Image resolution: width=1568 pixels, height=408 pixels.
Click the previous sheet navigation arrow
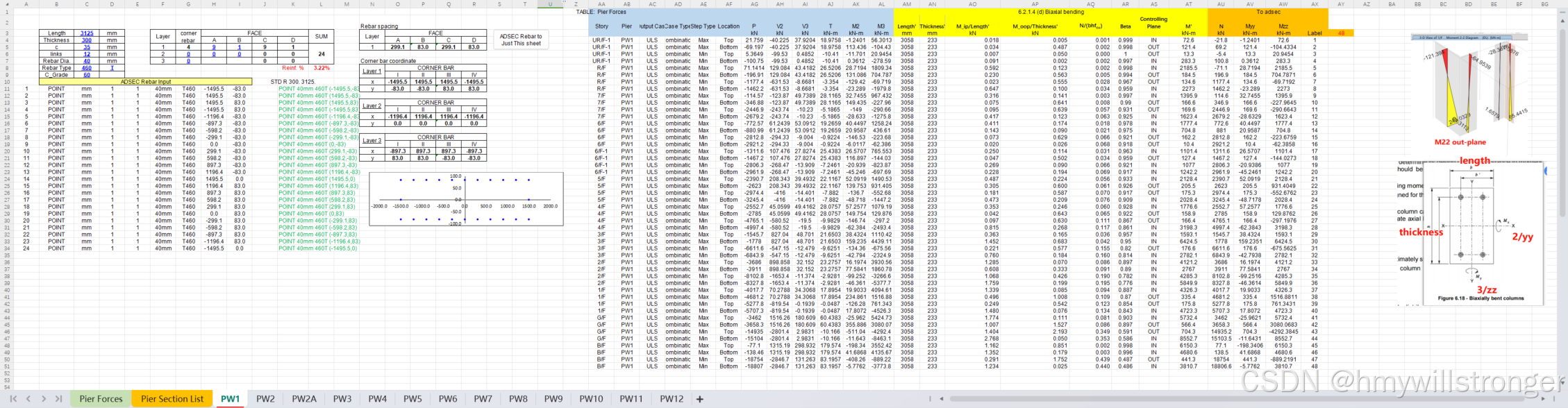(x=28, y=399)
